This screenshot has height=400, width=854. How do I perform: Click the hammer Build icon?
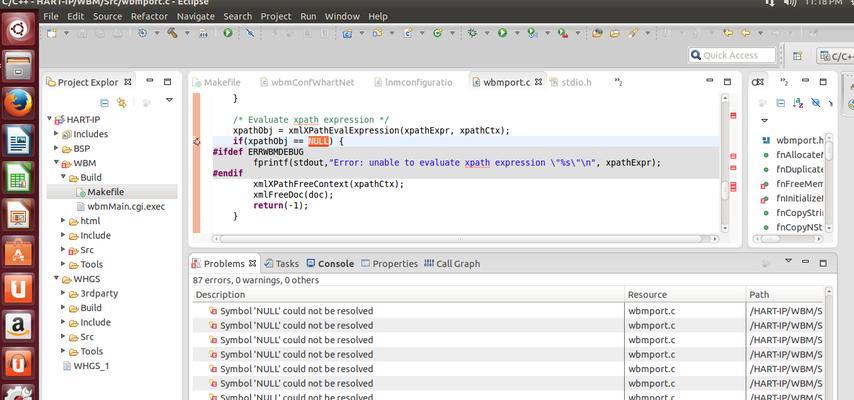click(x=173, y=33)
